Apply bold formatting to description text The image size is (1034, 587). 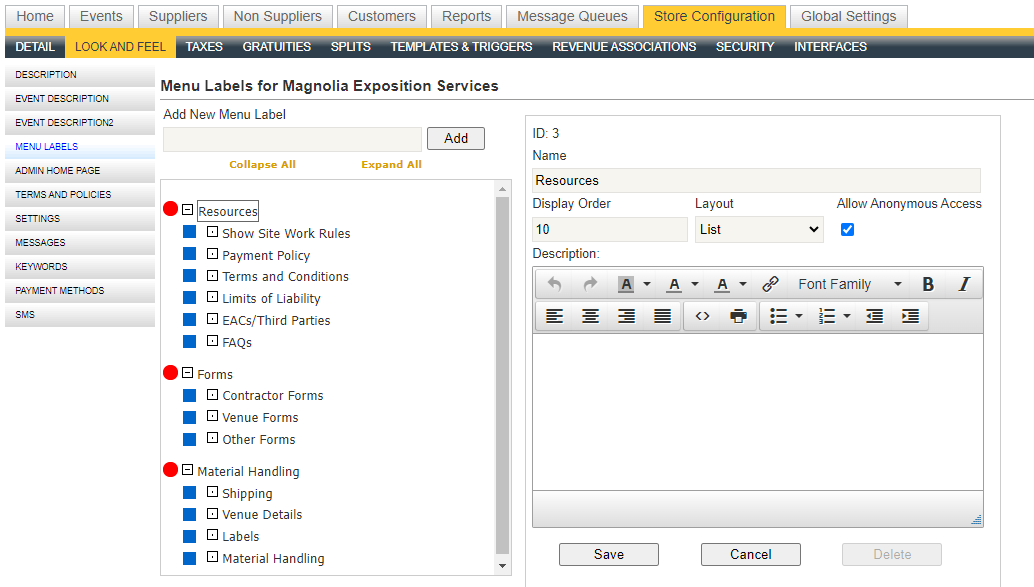[x=928, y=284]
